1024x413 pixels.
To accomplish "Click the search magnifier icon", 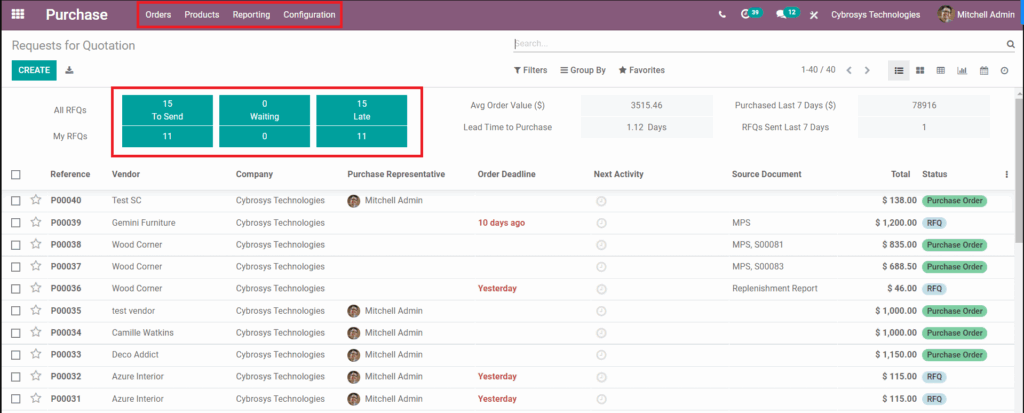I will (x=1010, y=44).
